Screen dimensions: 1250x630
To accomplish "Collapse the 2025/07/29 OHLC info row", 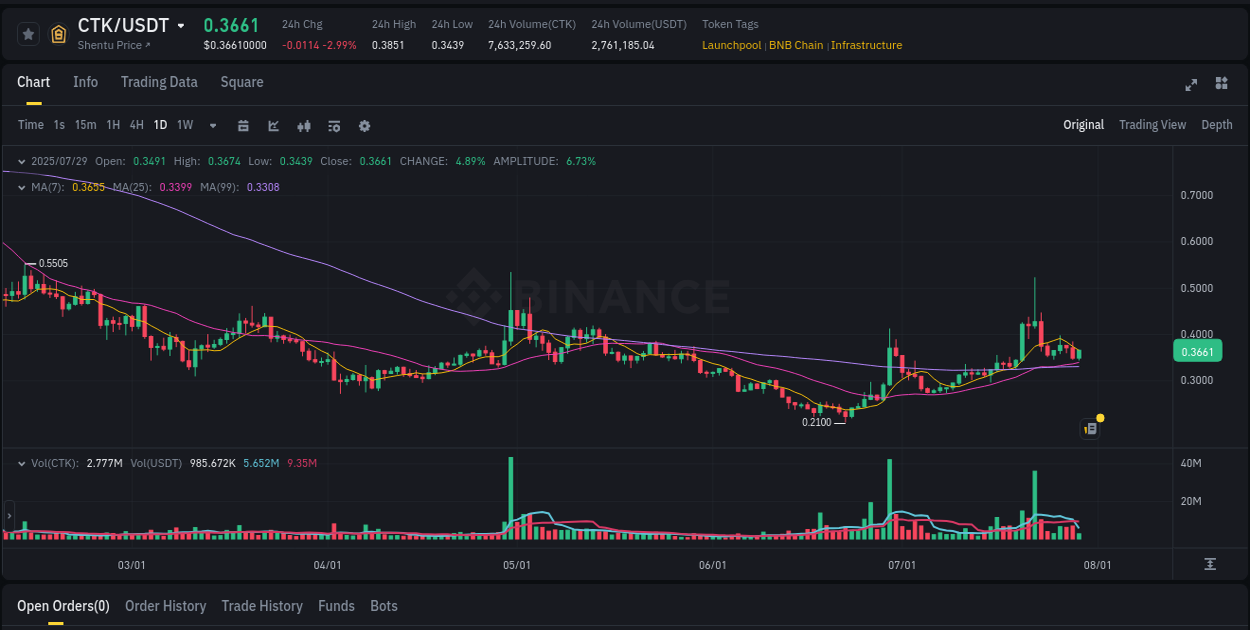I will tap(22, 160).
